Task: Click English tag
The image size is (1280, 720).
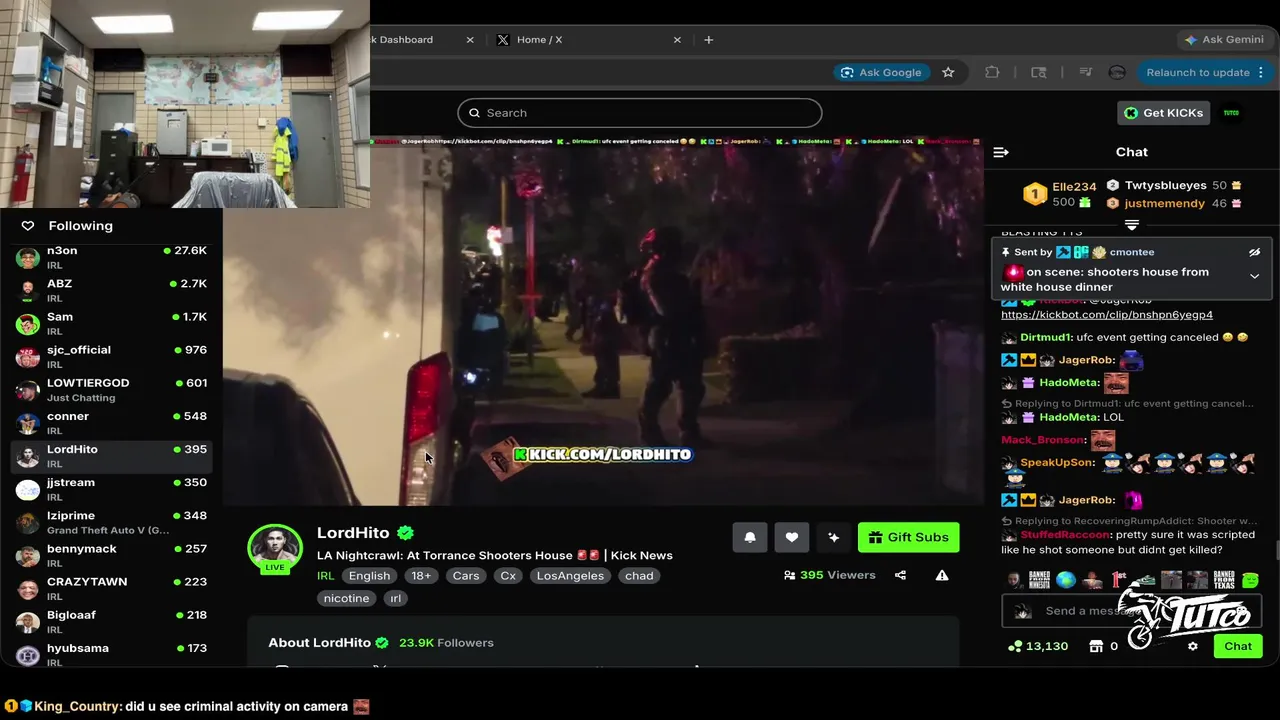Action: [x=369, y=576]
